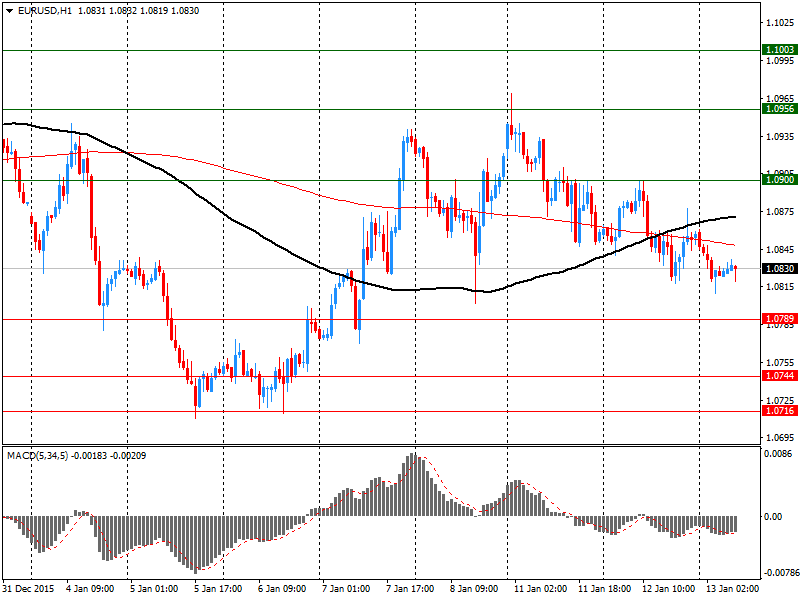Click the 1.0845 price scale value
800x600 pixels.
(781, 249)
